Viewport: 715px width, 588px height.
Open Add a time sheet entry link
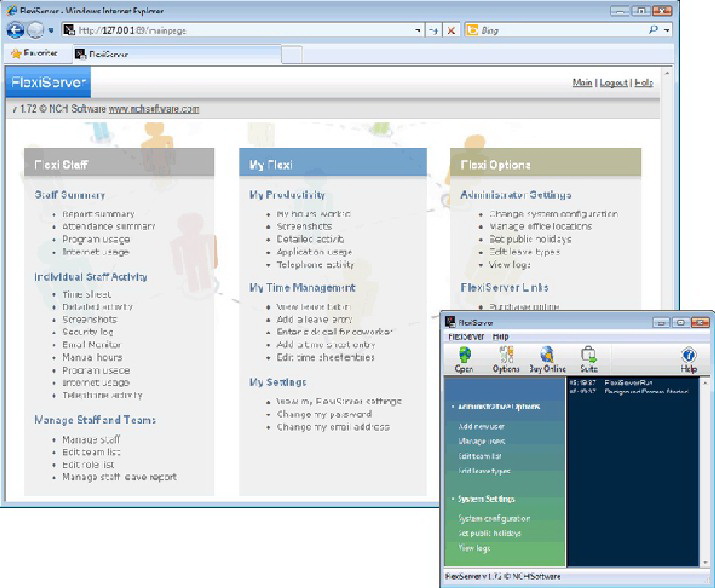coord(326,345)
